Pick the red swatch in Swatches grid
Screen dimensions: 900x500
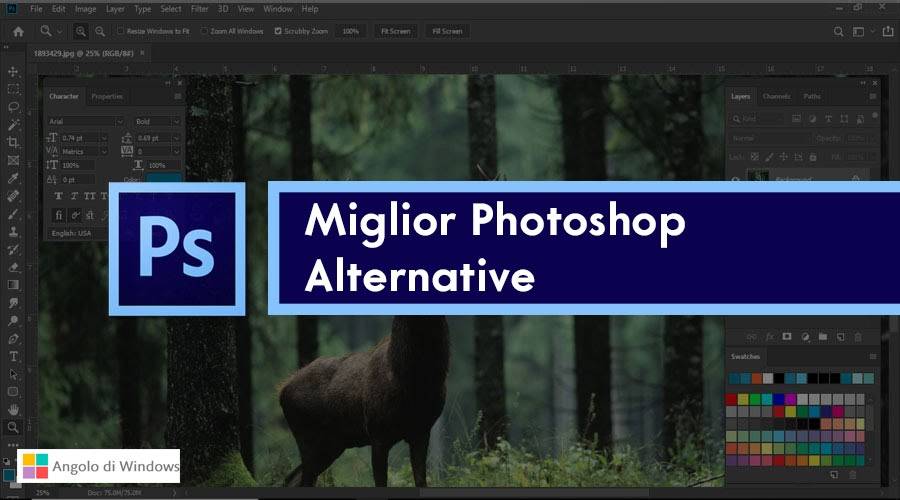click(x=731, y=399)
